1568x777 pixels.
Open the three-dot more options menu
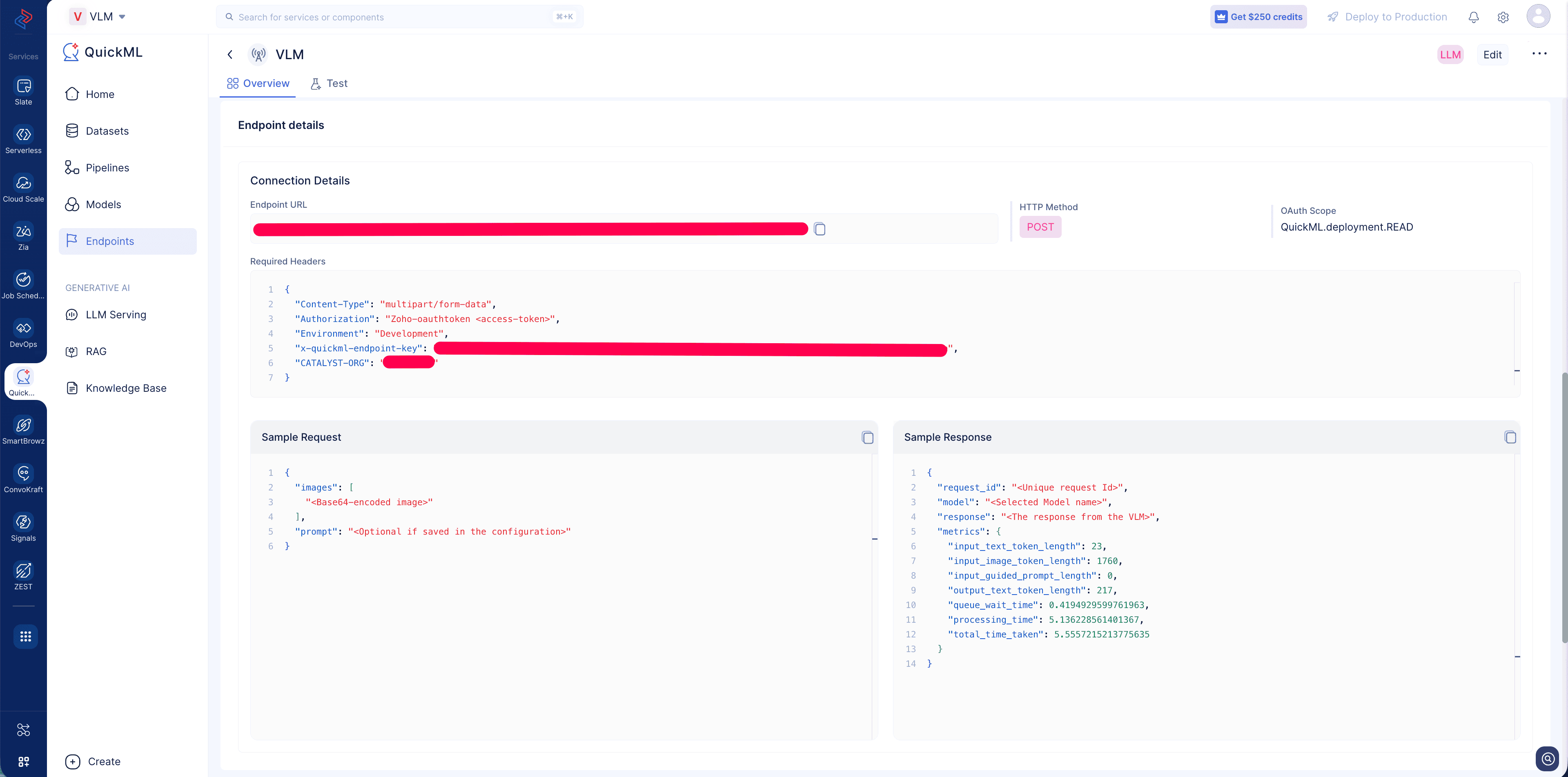coord(1539,53)
